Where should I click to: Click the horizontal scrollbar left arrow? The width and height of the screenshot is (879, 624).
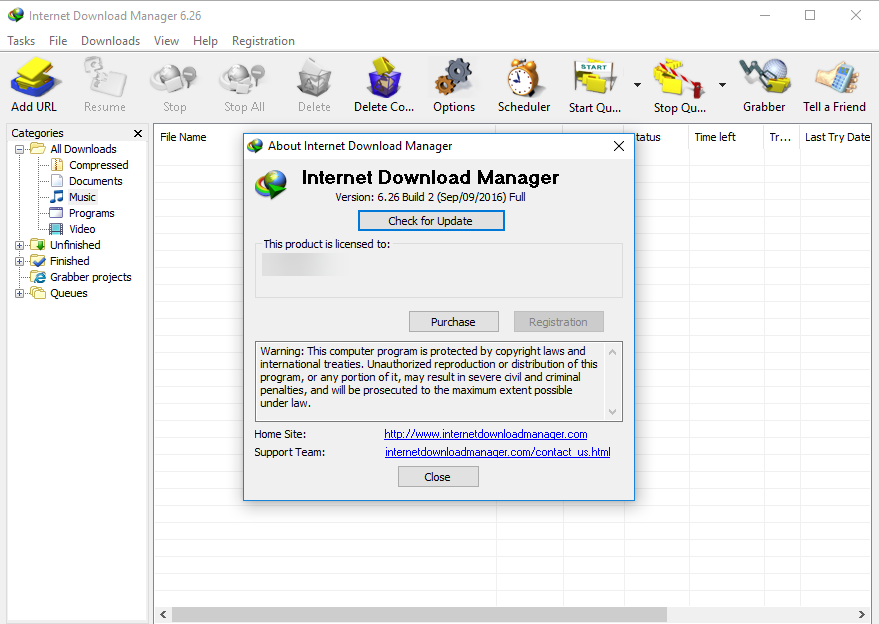coord(163,614)
